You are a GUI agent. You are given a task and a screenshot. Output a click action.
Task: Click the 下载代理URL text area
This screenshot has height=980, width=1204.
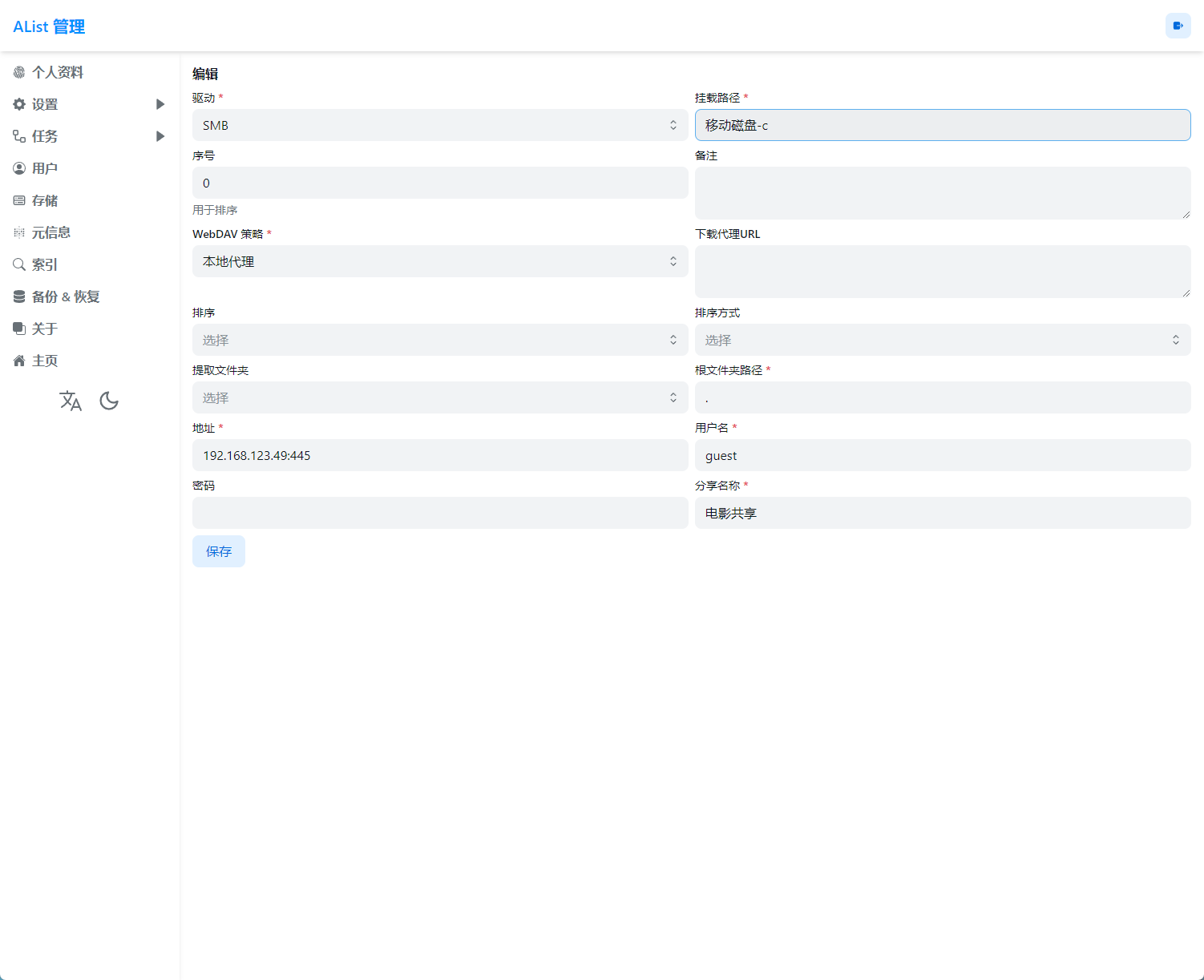(943, 272)
